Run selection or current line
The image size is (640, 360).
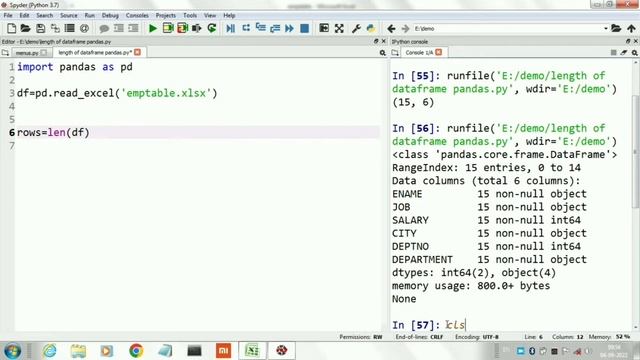click(x=197, y=28)
